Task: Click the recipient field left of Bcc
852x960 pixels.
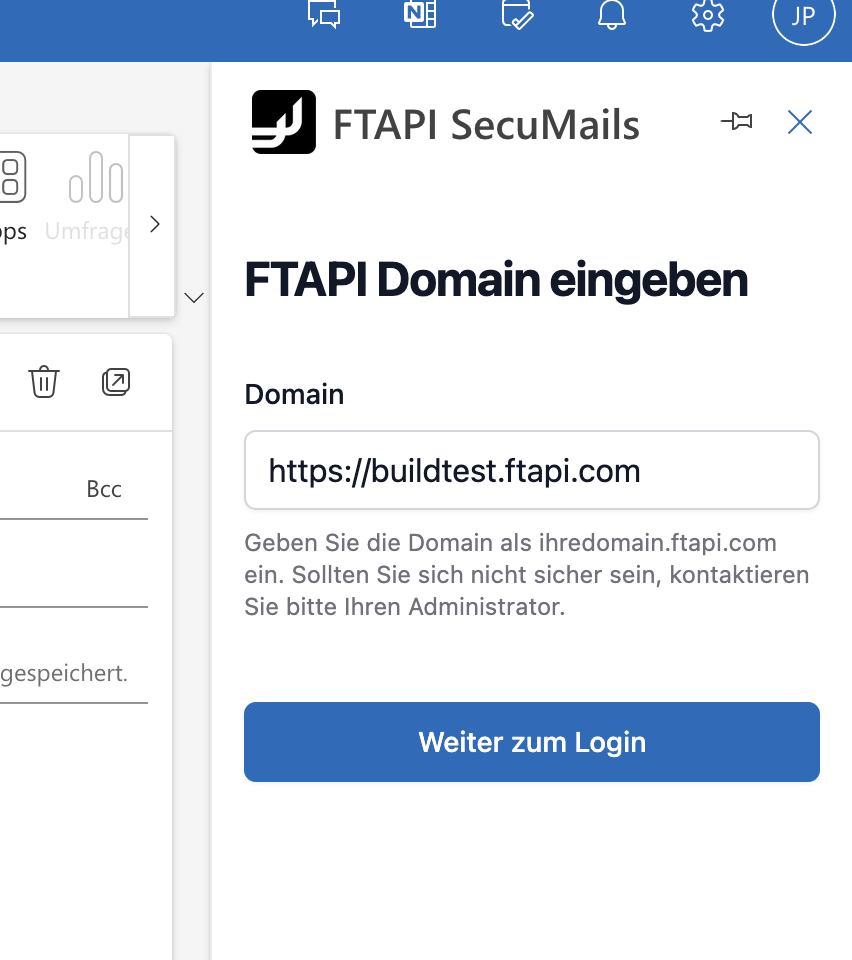Action: [35, 489]
